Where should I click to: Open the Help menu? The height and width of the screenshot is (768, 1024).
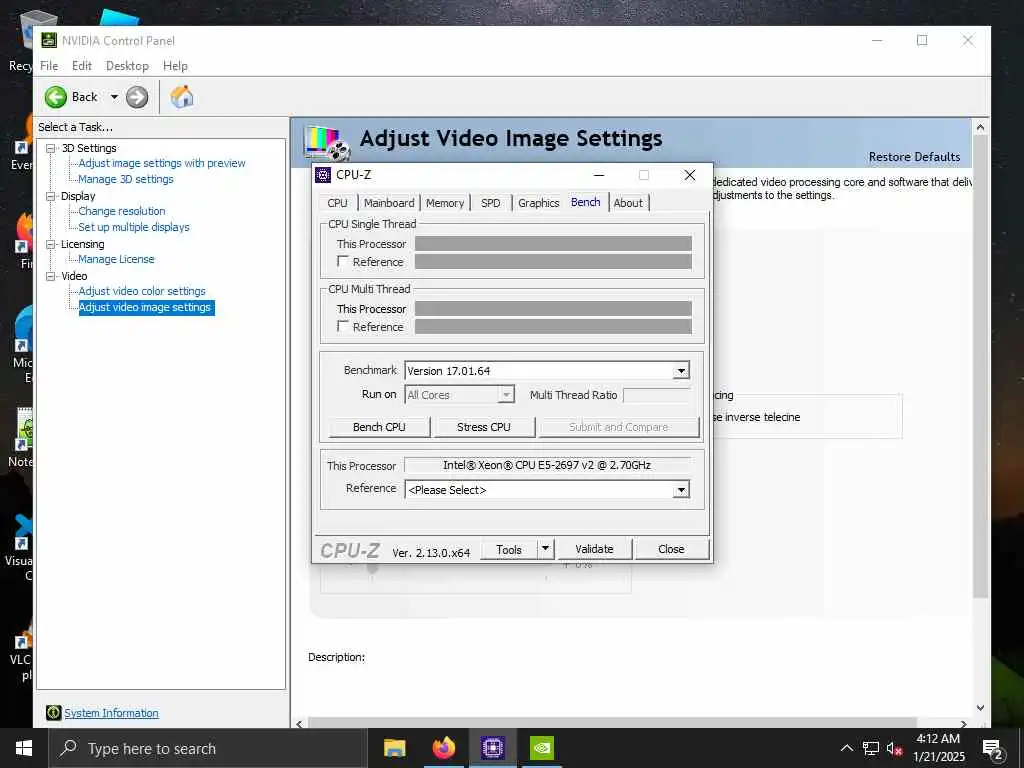(x=175, y=66)
